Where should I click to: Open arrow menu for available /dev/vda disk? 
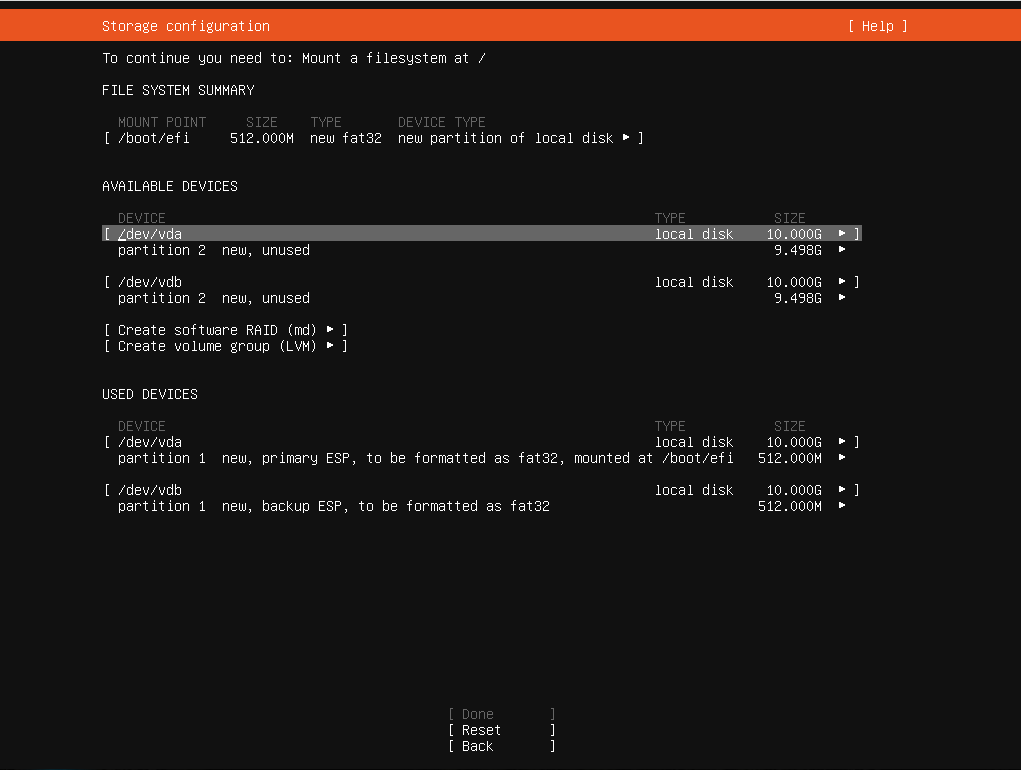click(x=842, y=234)
